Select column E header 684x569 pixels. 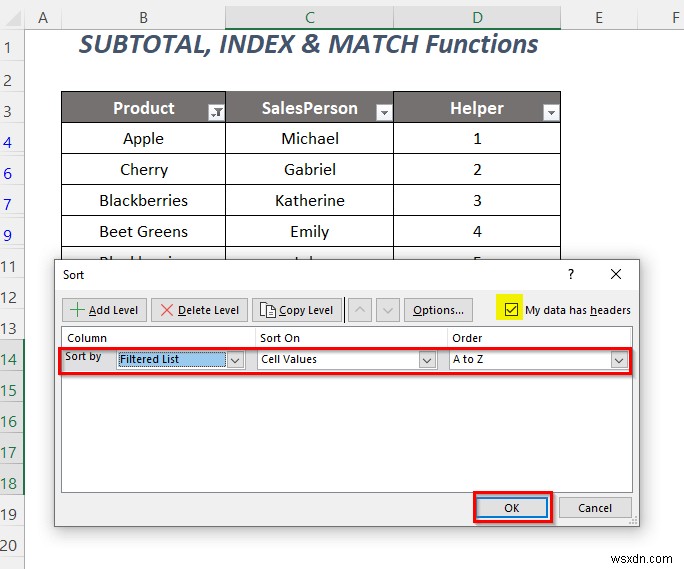[x=599, y=17]
